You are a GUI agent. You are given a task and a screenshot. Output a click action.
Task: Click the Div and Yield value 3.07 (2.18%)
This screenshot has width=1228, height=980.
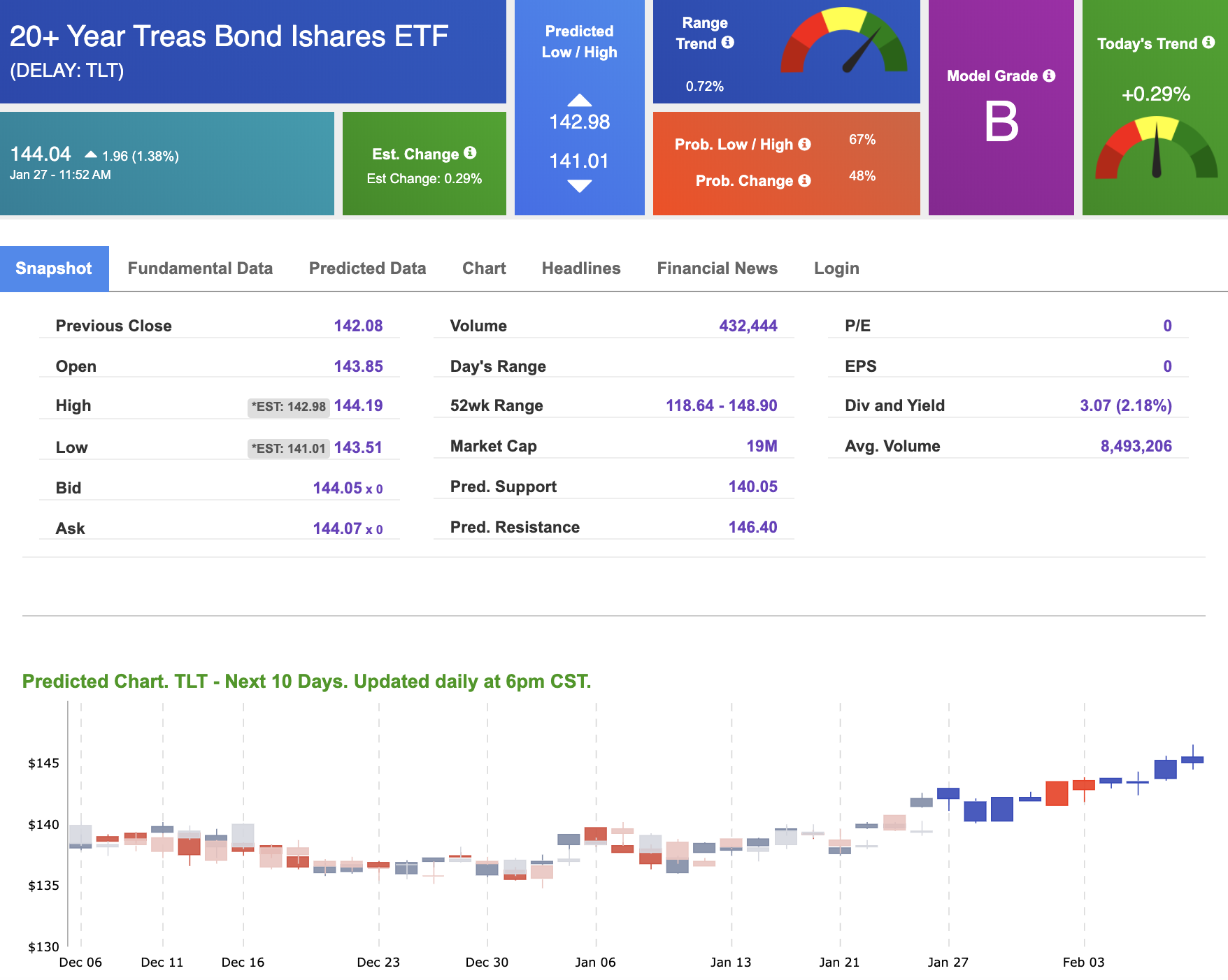1126,405
